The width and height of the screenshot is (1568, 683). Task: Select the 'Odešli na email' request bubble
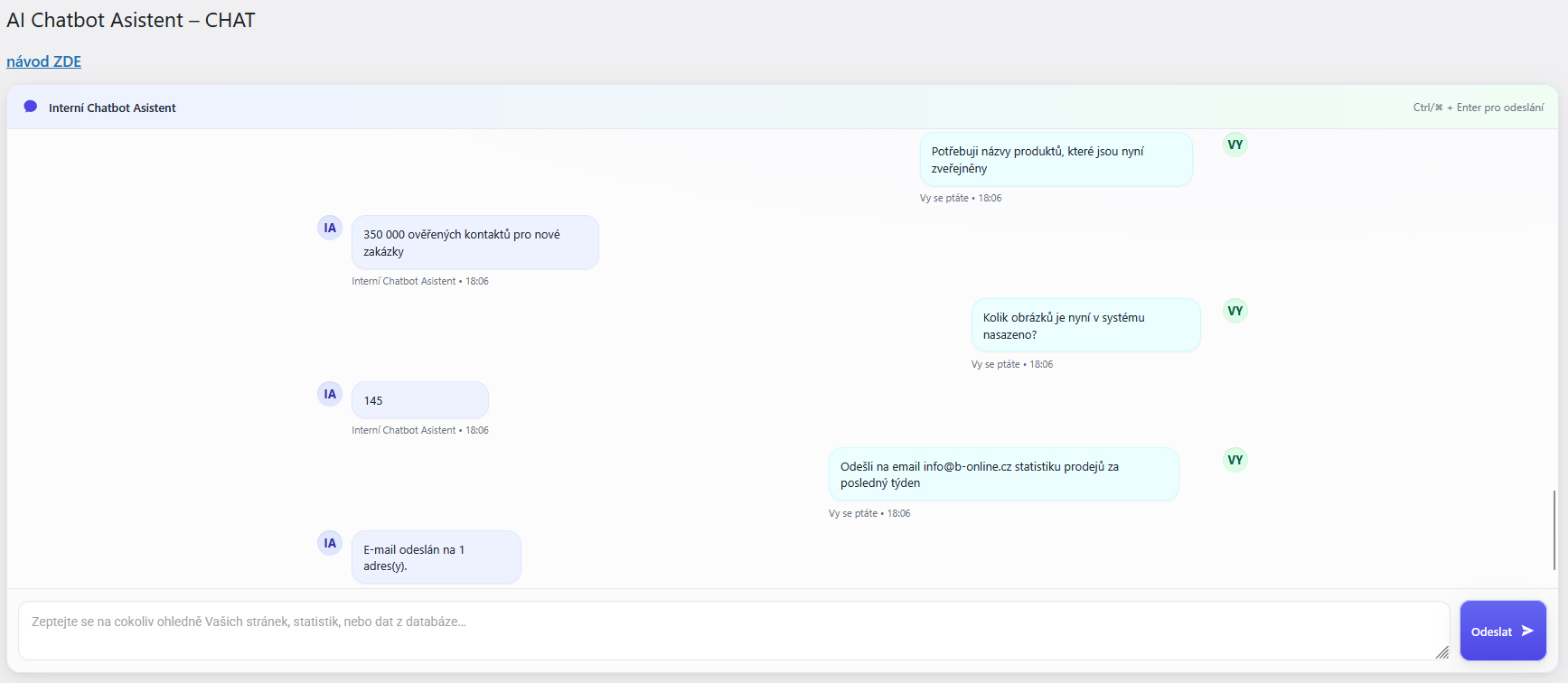coord(1003,474)
